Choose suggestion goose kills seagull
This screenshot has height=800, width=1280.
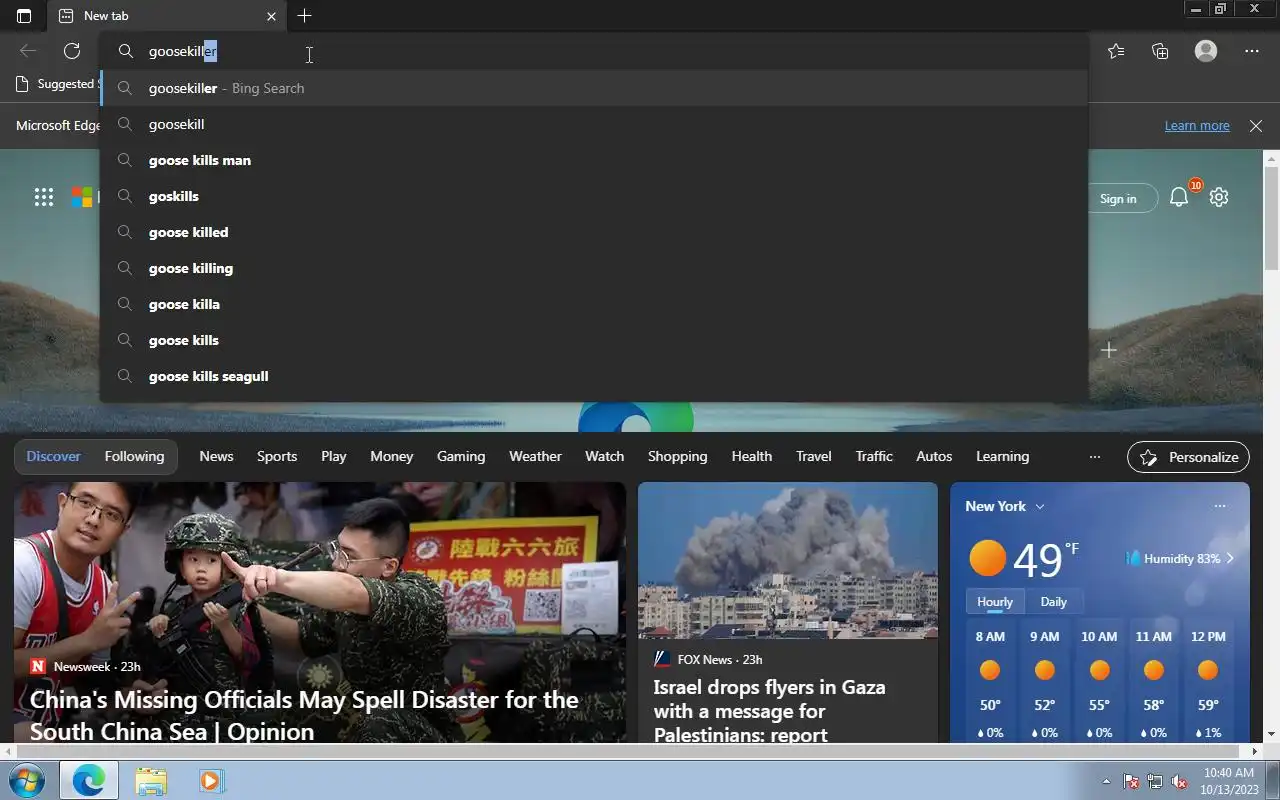[594, 376]
